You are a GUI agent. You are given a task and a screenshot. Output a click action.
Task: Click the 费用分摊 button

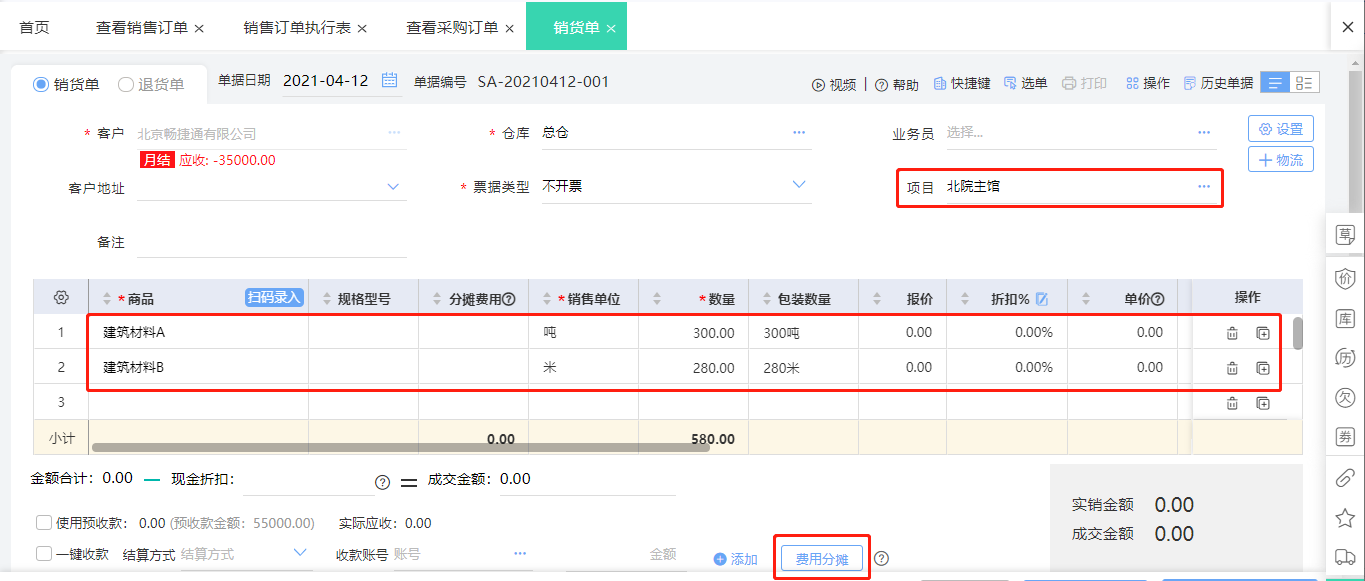click(821, 559)
